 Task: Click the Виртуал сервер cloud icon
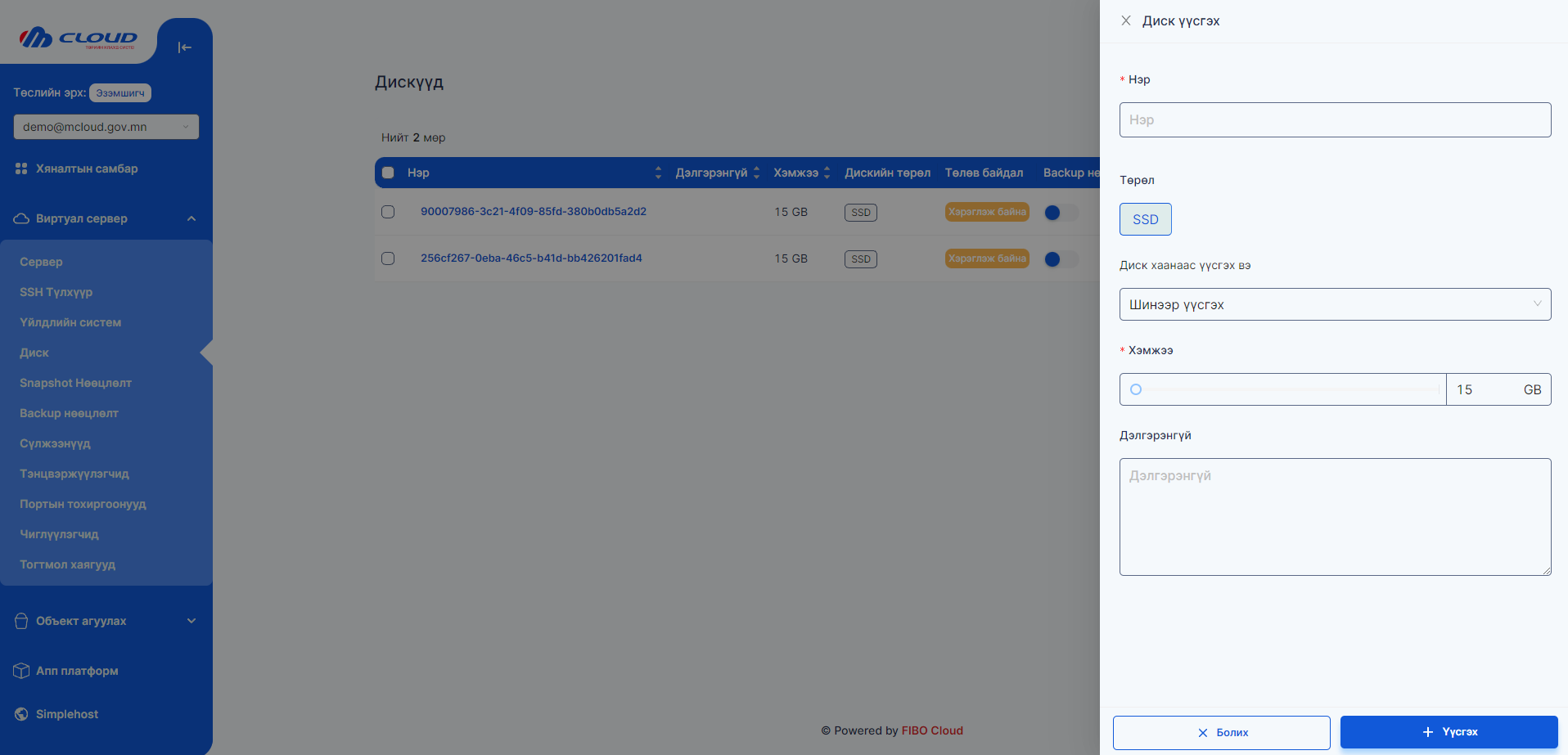click(x=21, y=218)
